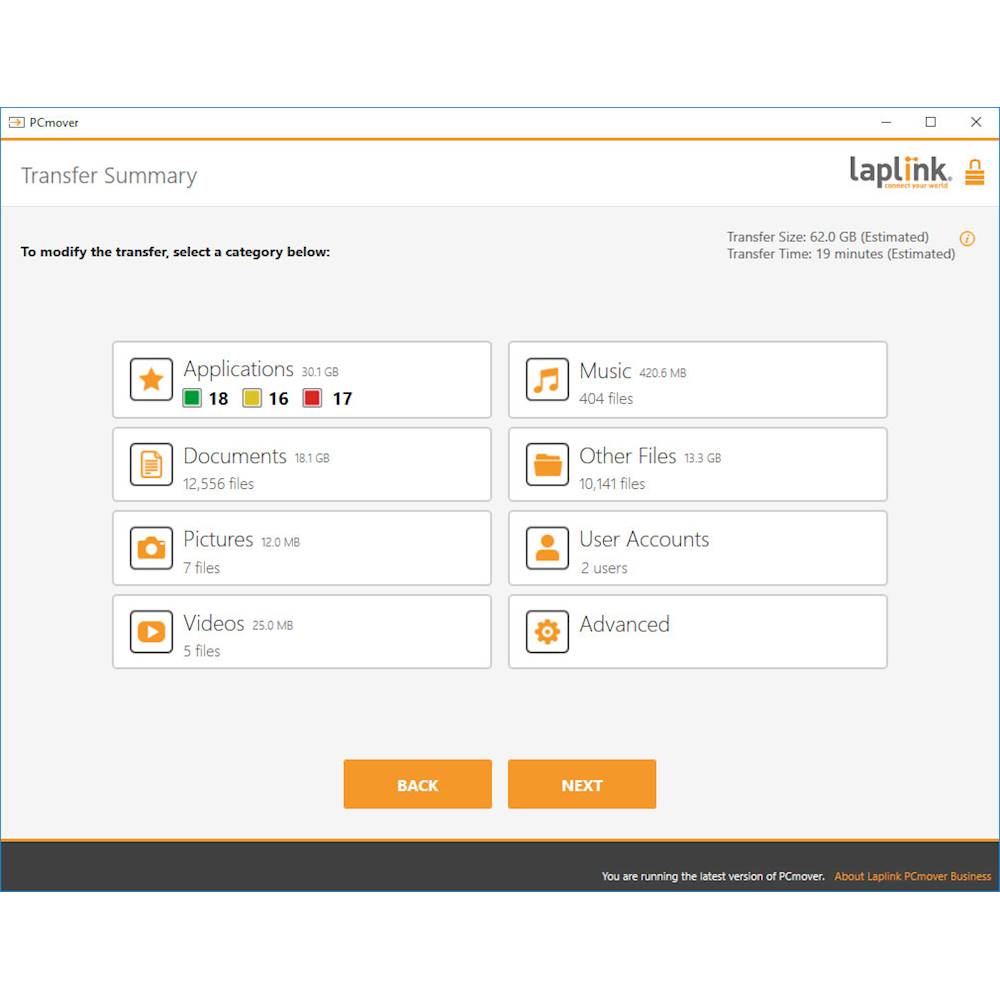Open the Pictures category title
The image size is (1000, 1000).
click(218, 540)
